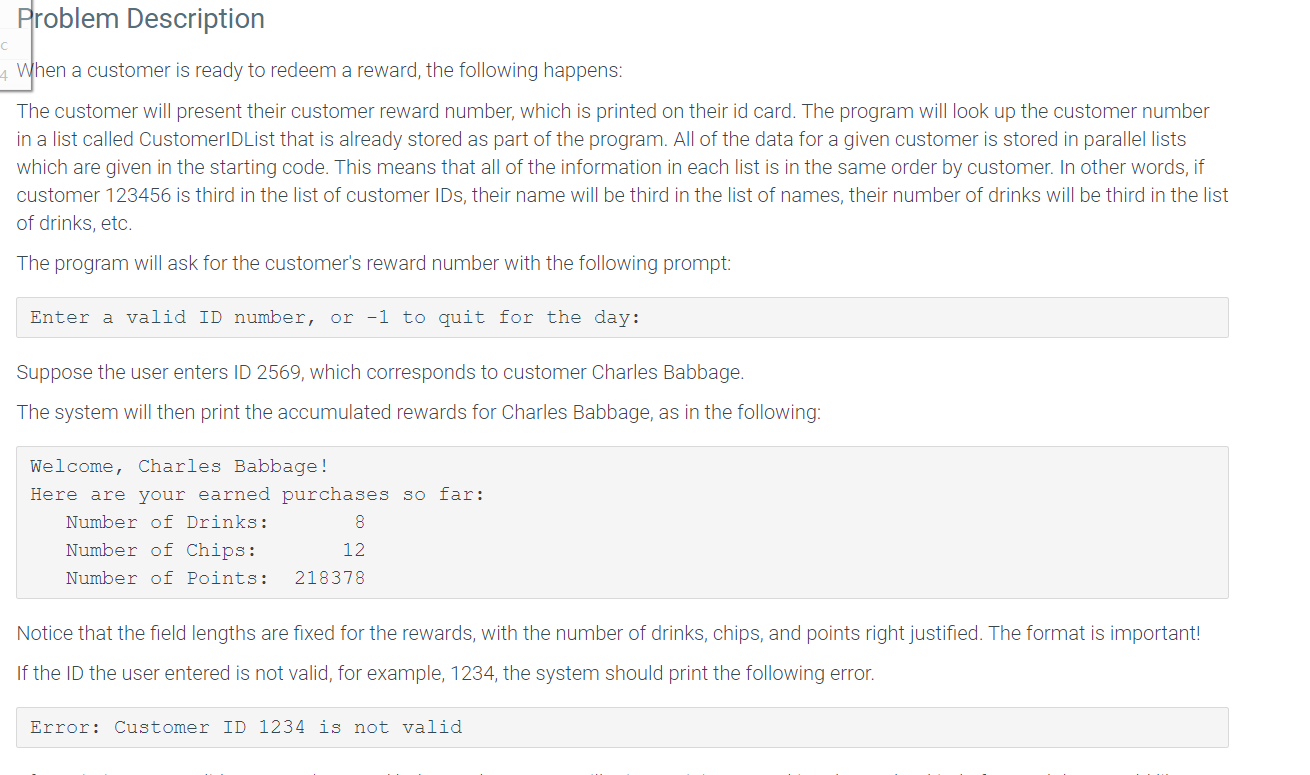Click the Chips value 12
This screenshot has height=775, width=1310.
point(353,550)
